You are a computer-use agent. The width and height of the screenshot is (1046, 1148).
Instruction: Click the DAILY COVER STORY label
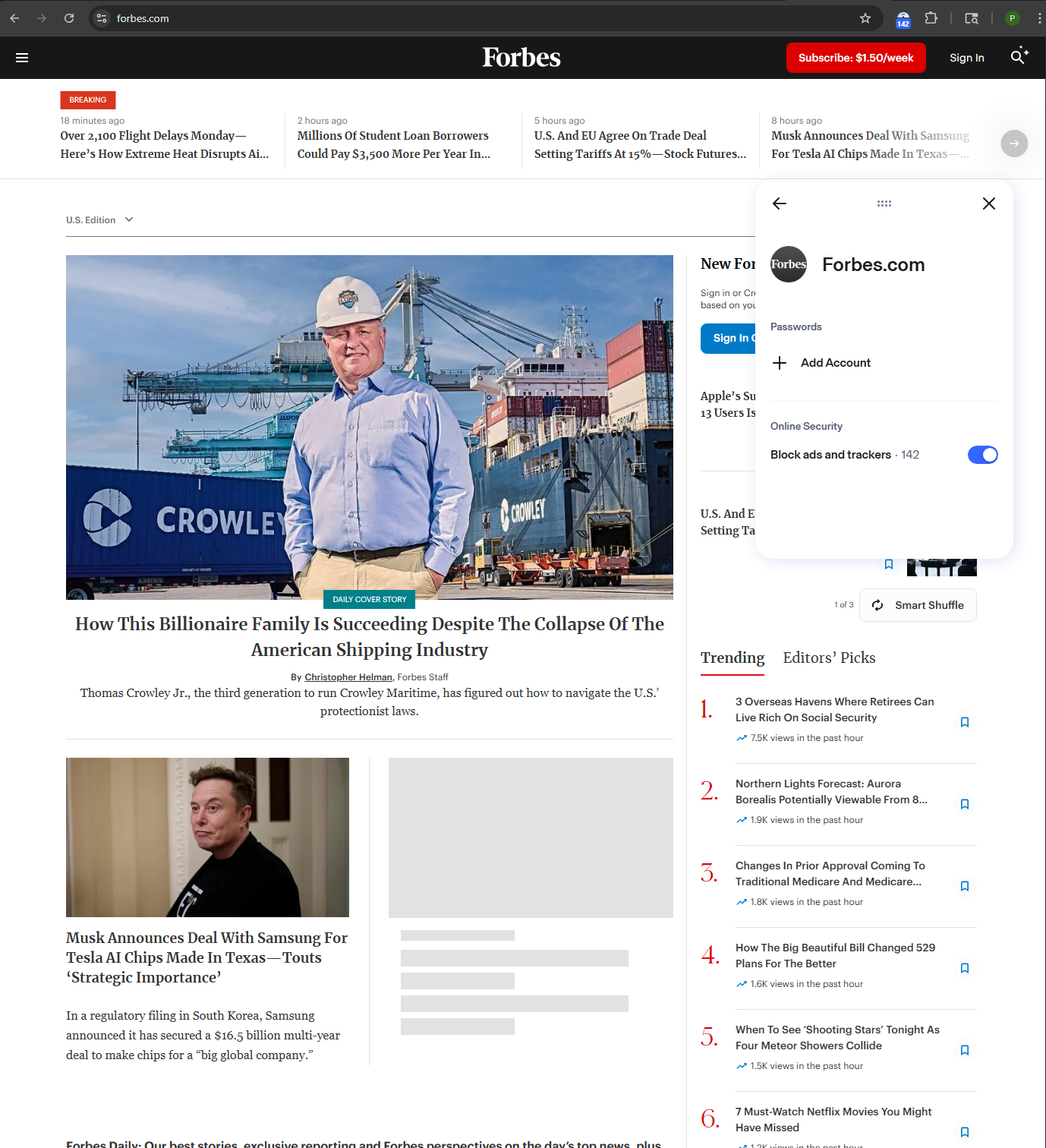(x=370, y=599)
